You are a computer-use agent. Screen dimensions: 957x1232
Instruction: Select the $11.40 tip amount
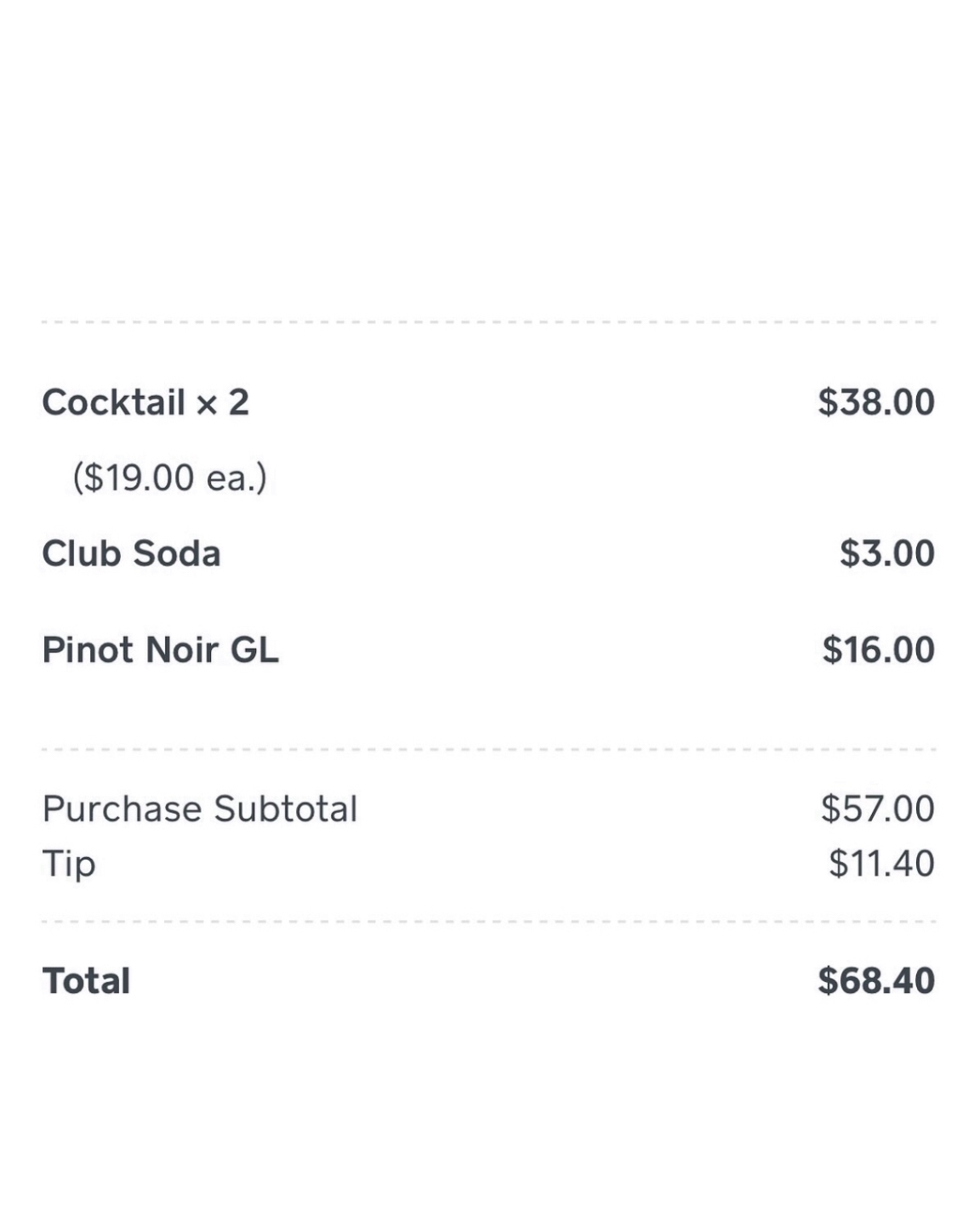click(x=881, y=864)
